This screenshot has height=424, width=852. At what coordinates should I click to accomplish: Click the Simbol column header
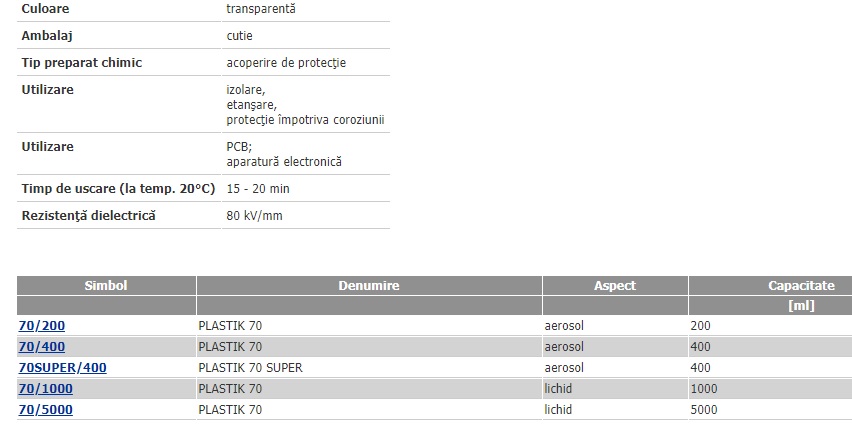(106, 285)
